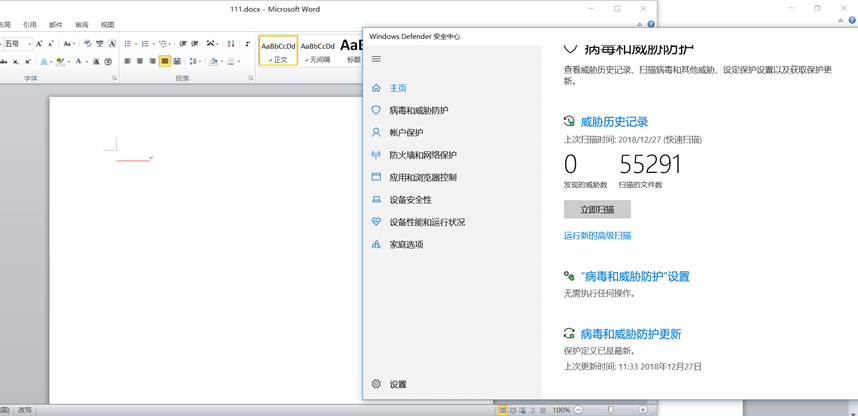The width and height of the screenshot is (858, 416).
Task: Switch to the 视图 ribbon tab in Word
Action: tap(108, 25)
